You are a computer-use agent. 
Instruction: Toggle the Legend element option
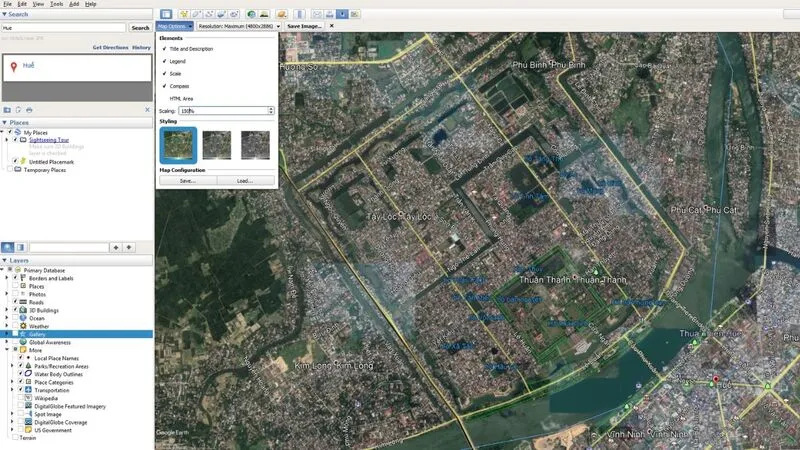(173, 61)
